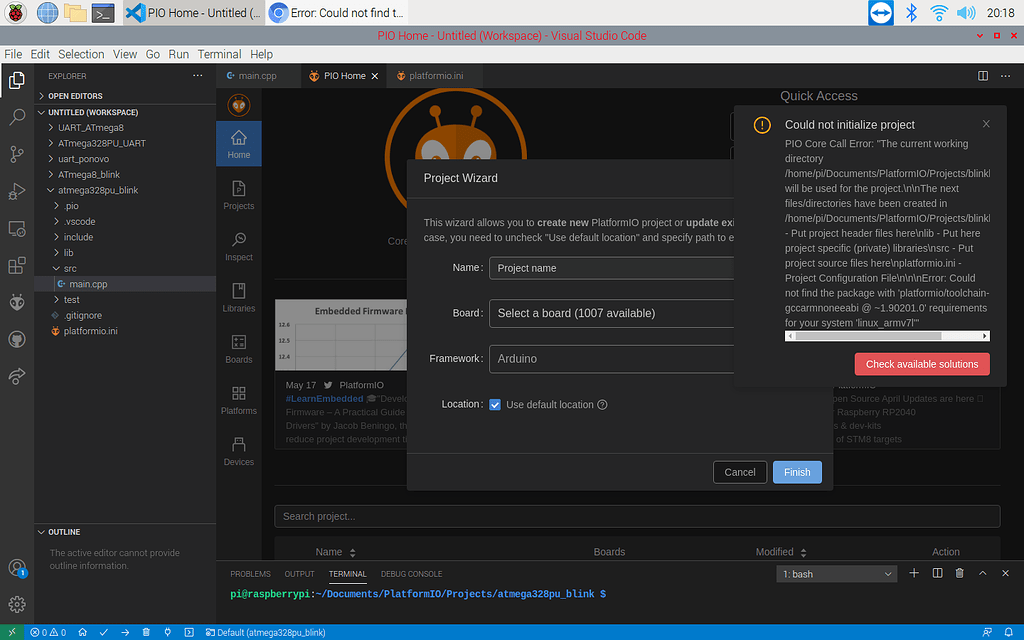This screenshot has height=640, width=1024.
Task: Open the Framework Arduino dropdown
Action: coord(612,359)
